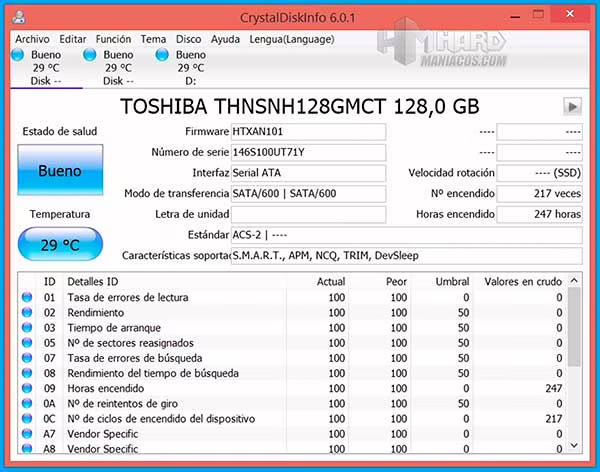Click the CrystalDiskInfo app icon in title bar
The image size is (600, 472).
[x=18, y=17]
